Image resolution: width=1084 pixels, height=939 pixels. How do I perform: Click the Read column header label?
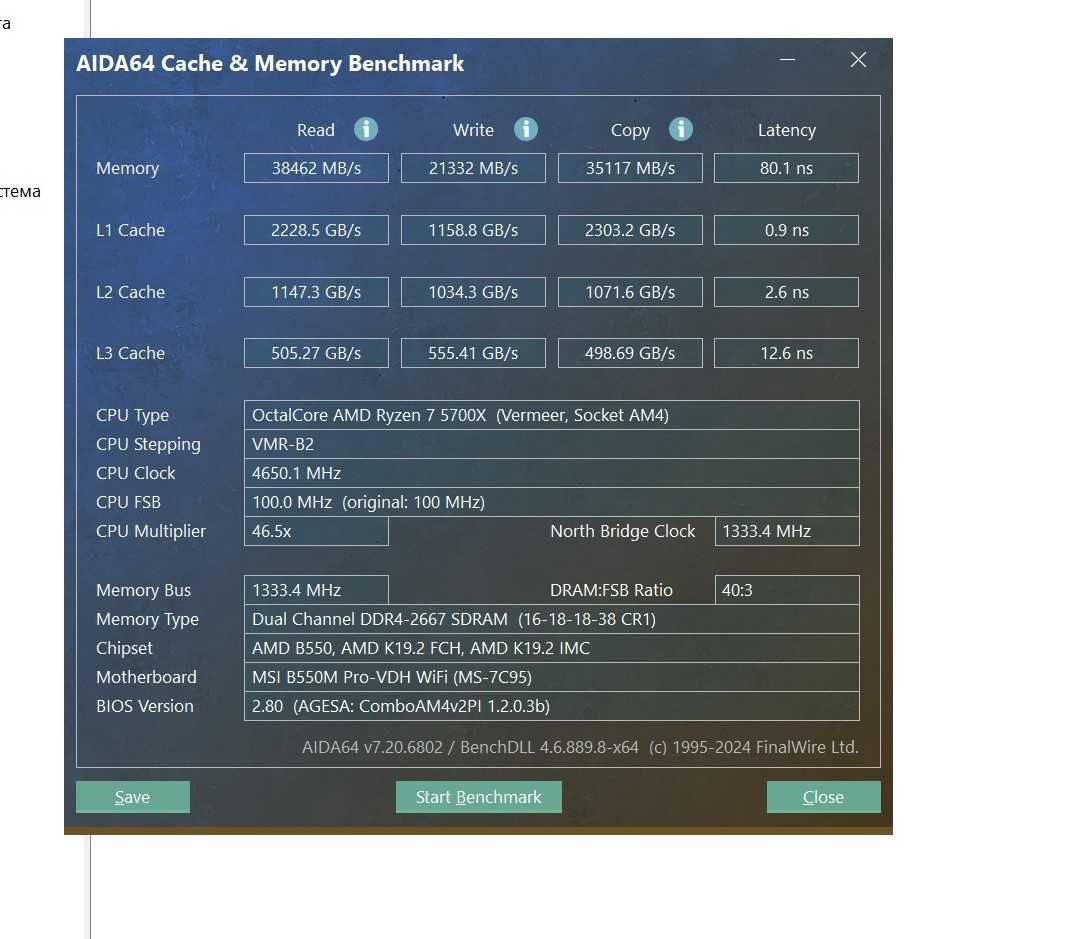tap(316, 130)
